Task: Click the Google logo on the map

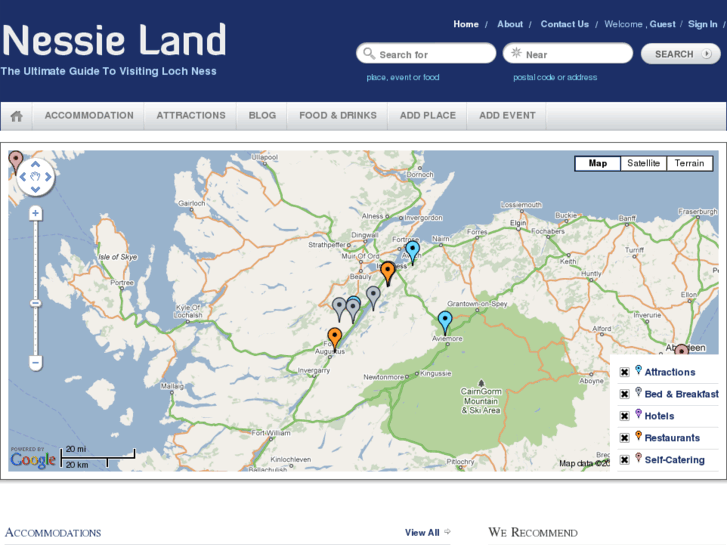Action: coord(33,459)
